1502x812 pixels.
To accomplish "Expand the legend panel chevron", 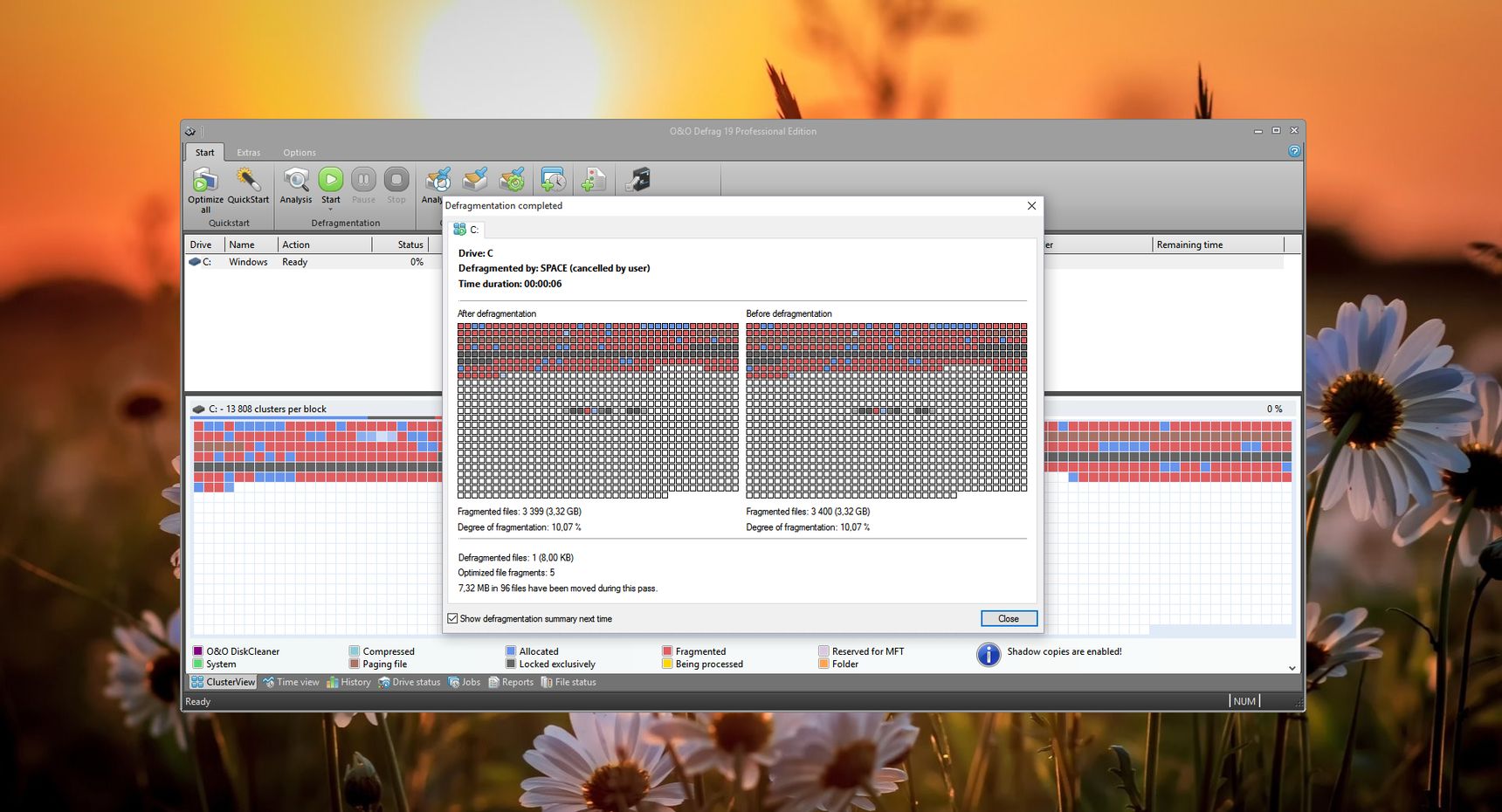I will click(x=1292, y=668).
